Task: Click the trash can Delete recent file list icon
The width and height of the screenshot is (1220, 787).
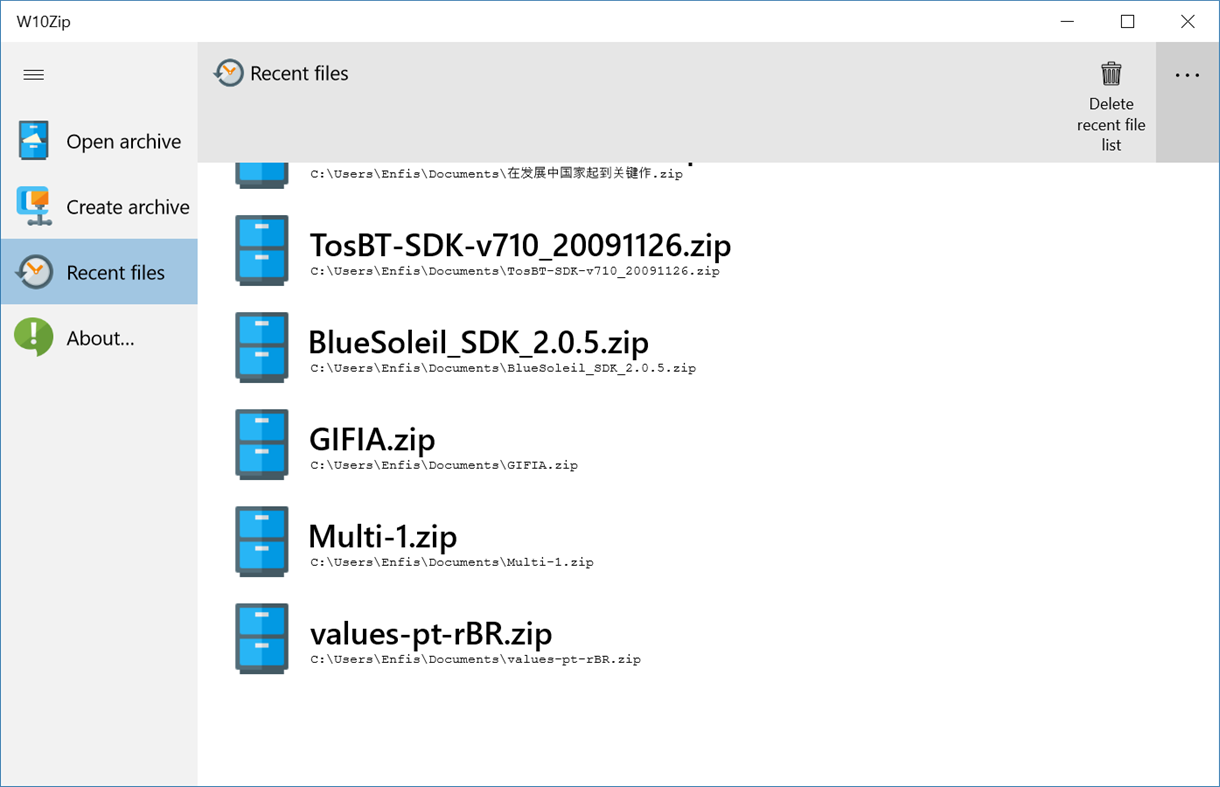Action: [1111, 72]
